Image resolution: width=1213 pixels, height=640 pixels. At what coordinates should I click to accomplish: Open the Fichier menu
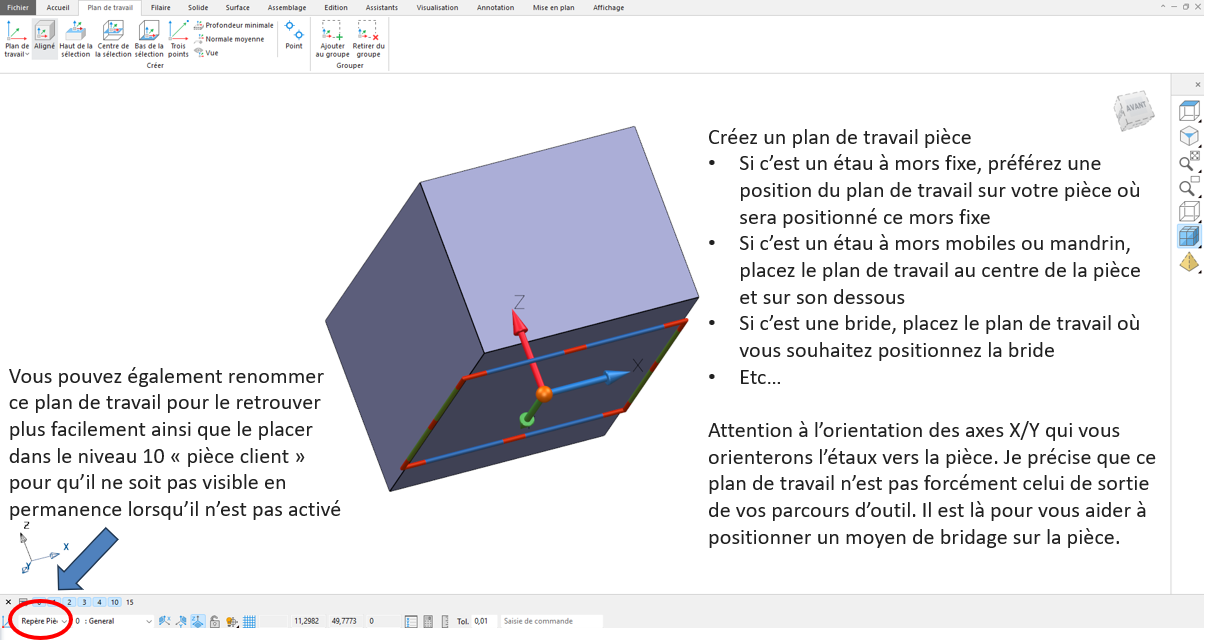pos(18,7)
